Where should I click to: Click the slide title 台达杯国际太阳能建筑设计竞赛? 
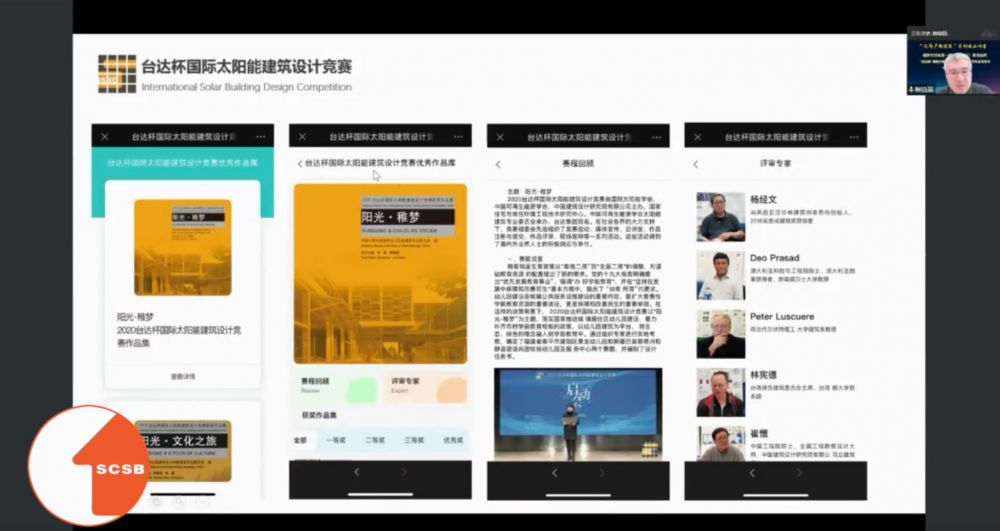[246, 66]
